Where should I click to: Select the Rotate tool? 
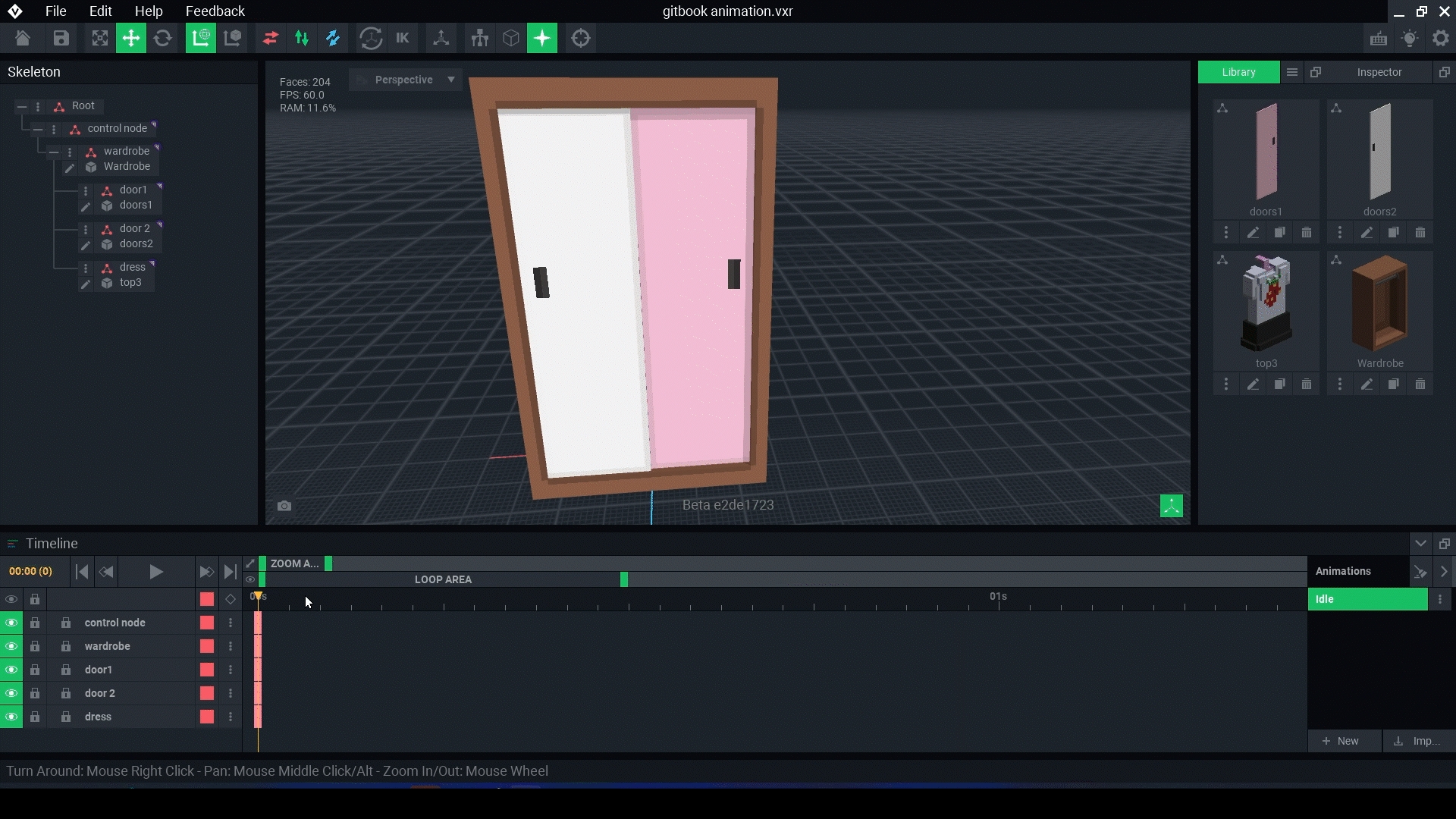[162, 39]
